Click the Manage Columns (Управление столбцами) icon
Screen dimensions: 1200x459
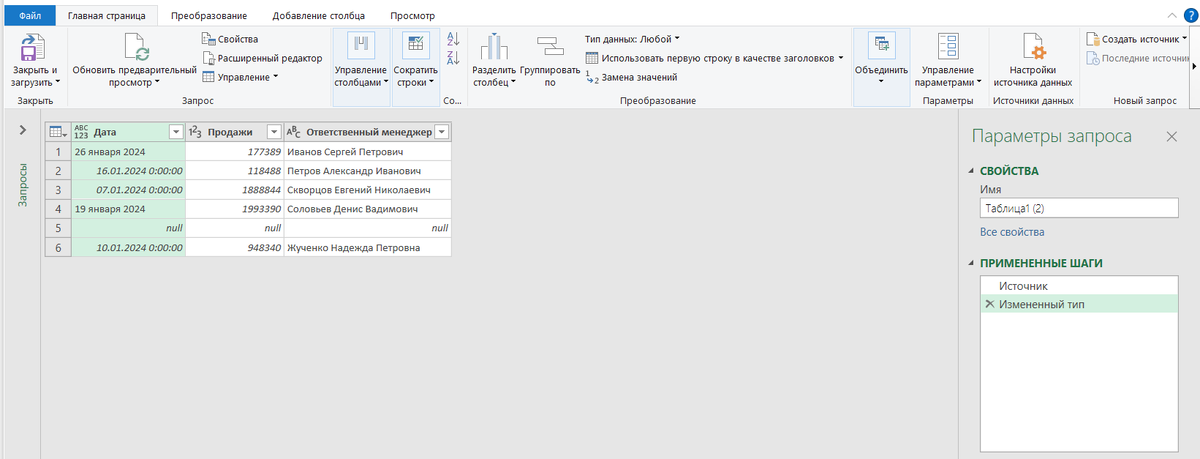(360, 46)
